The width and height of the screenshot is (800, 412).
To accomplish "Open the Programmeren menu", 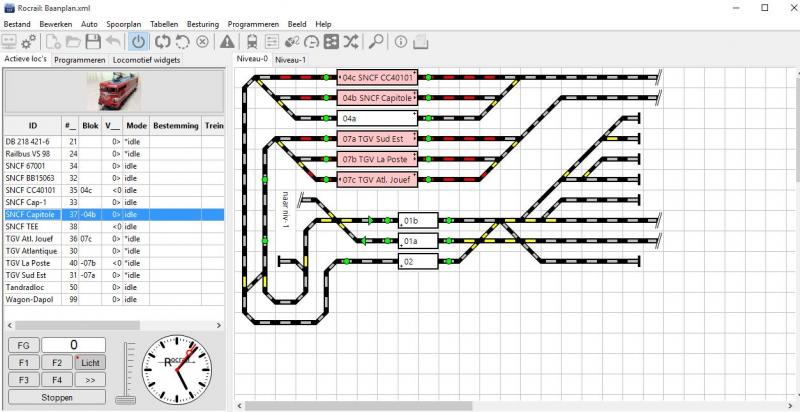I will 253,24.
